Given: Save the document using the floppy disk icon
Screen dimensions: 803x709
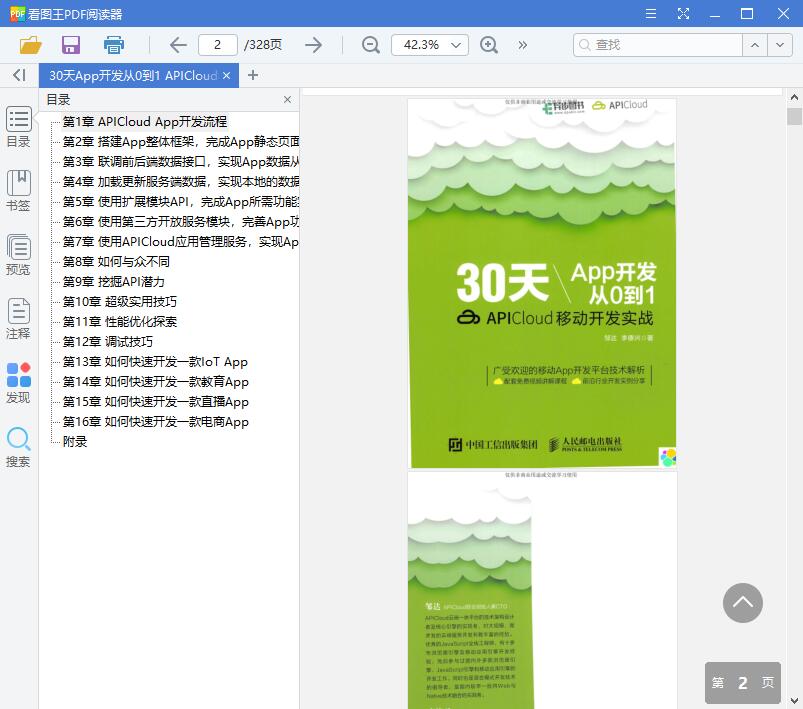Looking at the screenshot, I should click(x=71, y=45).
